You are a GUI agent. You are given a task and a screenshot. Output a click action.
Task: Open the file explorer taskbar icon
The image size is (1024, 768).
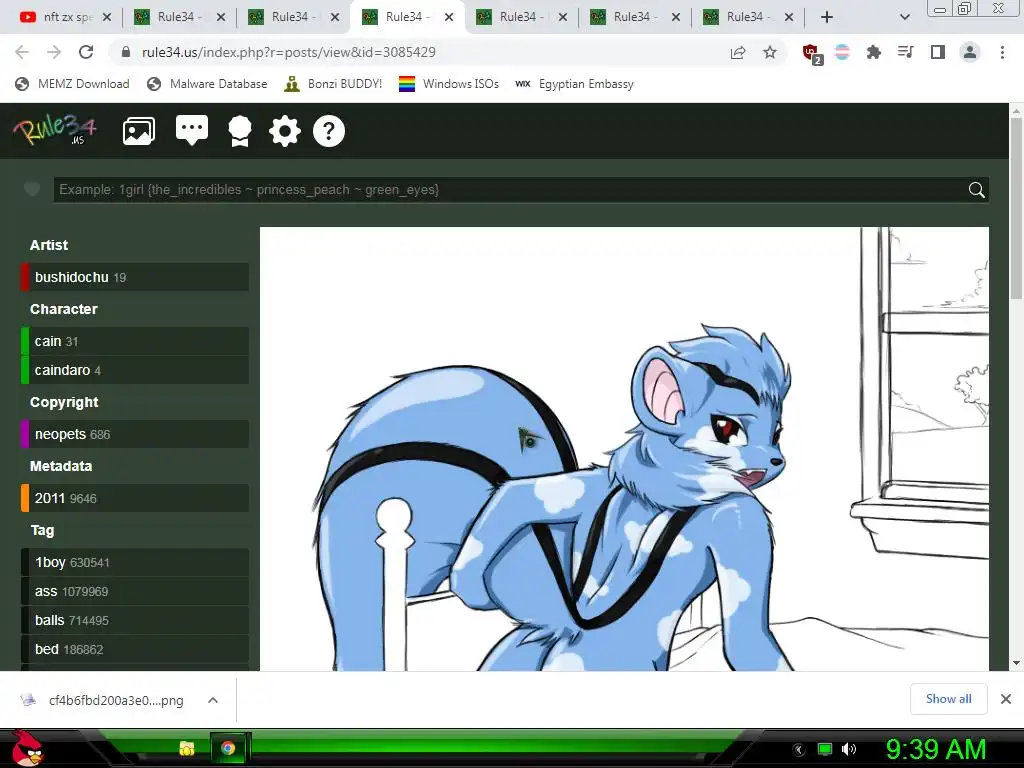coord(187,748)
